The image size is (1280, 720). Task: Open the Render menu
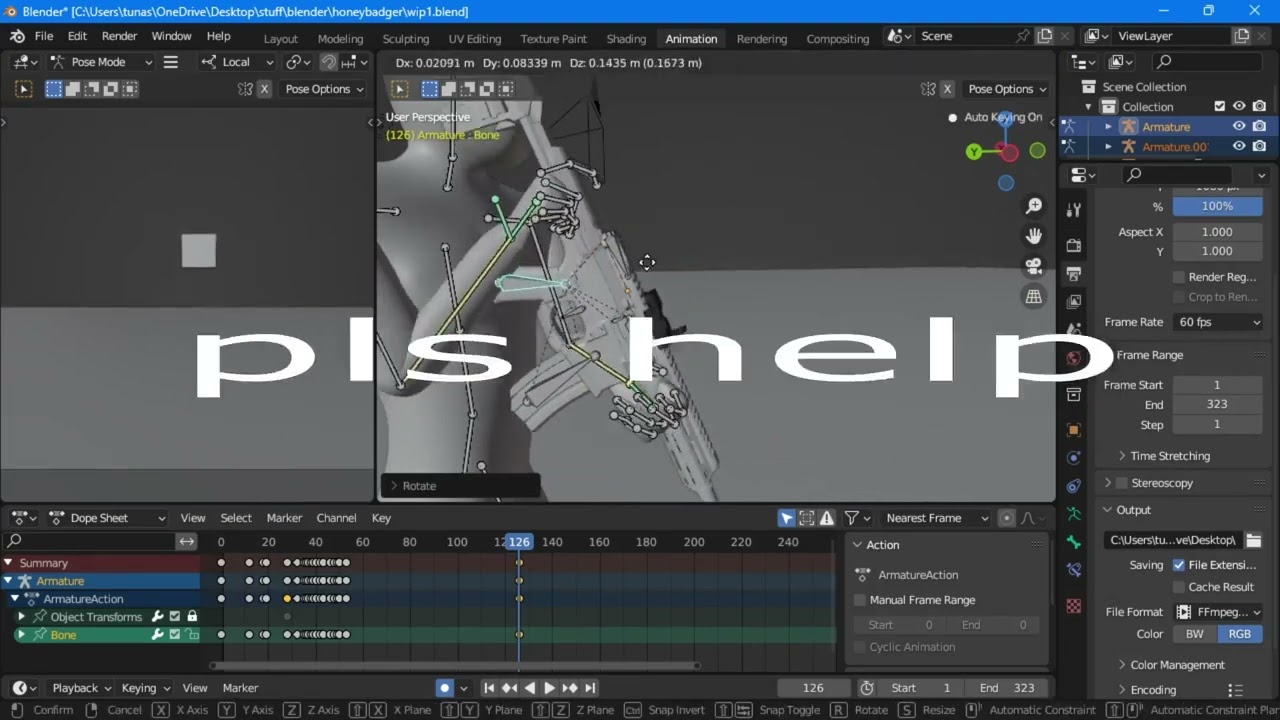[x=119, y=36]
